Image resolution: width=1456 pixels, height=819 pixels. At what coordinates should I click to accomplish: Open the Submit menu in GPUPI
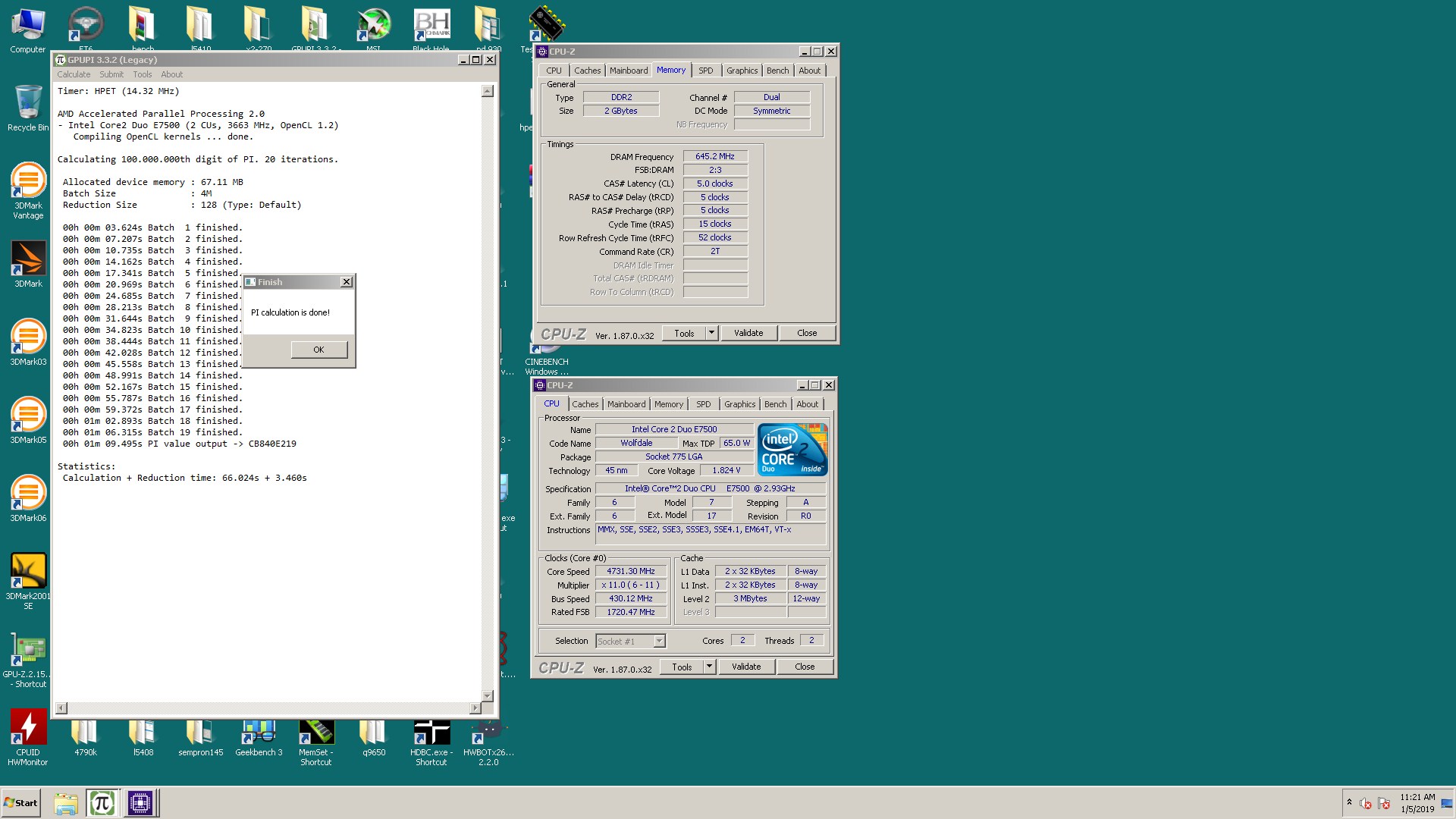(111, 74)
